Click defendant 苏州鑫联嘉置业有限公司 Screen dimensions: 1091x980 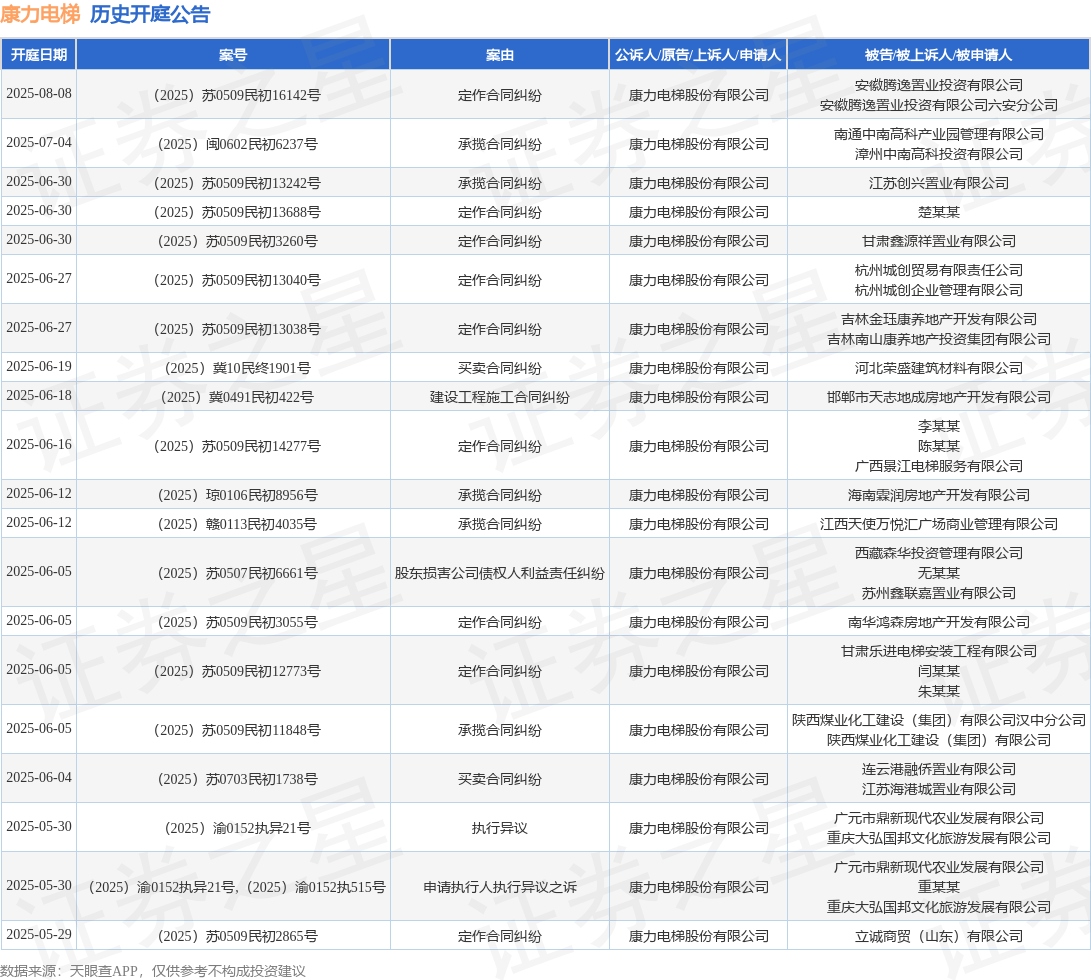[x=939, y=594]
